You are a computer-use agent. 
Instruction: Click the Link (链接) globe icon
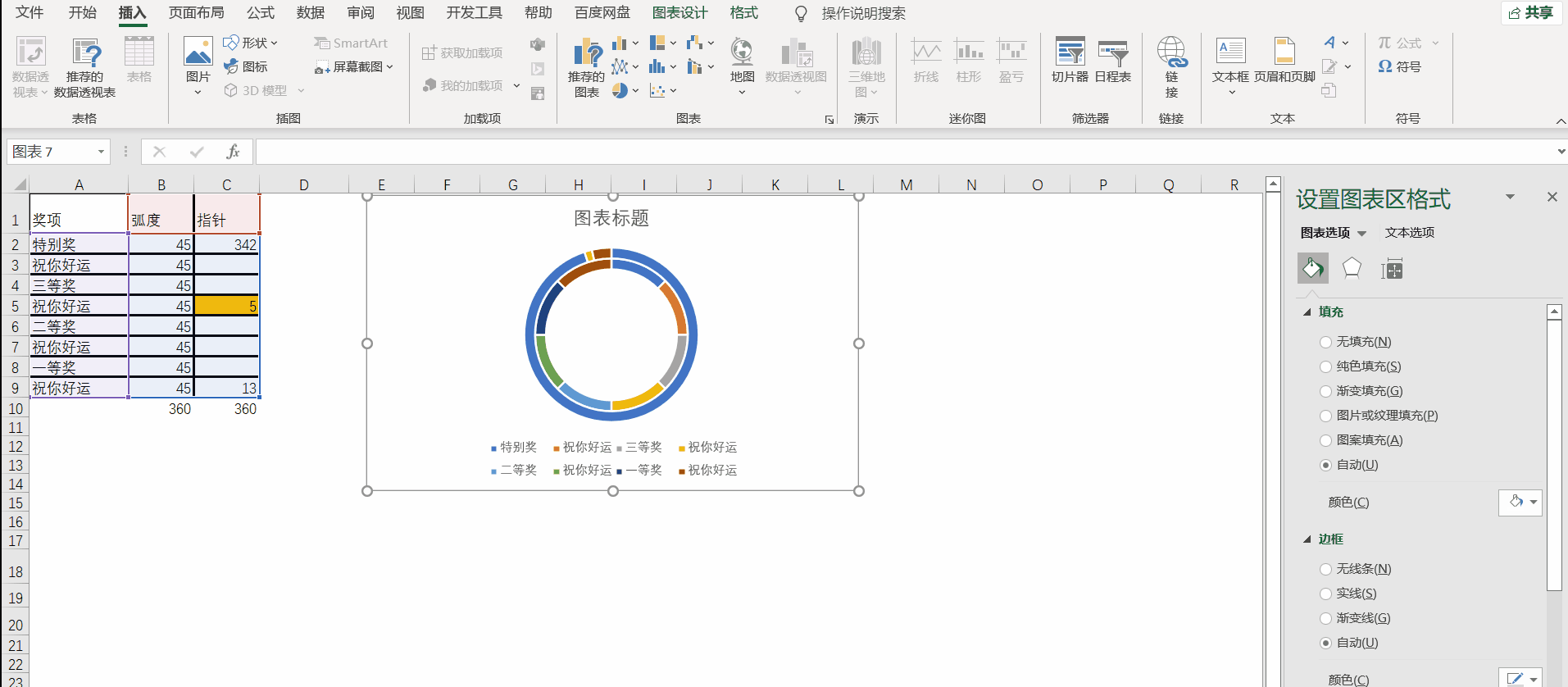1171,52
